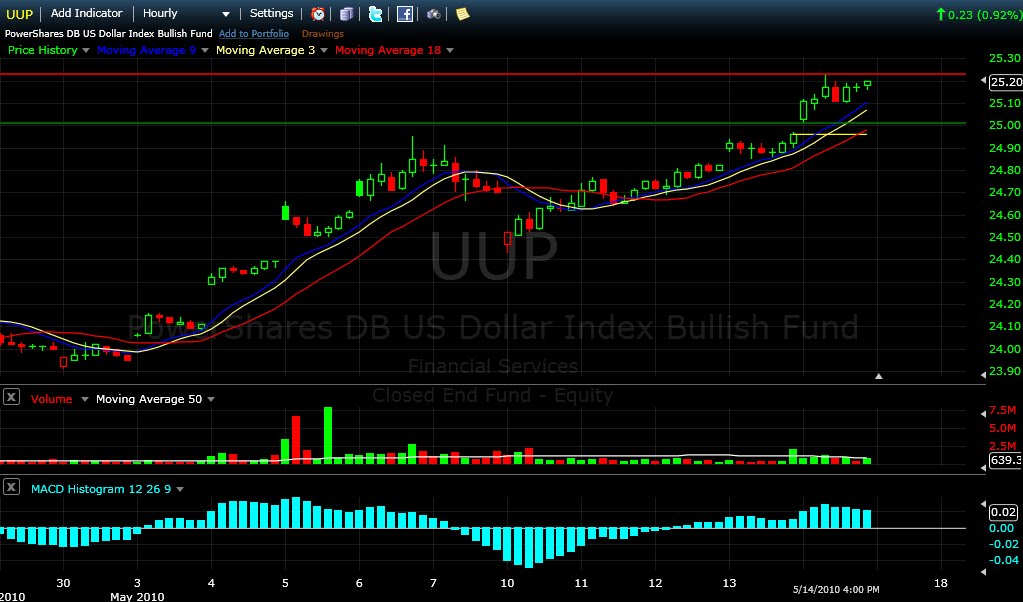Open the yellow sticky note icon

tap(462, 14)
